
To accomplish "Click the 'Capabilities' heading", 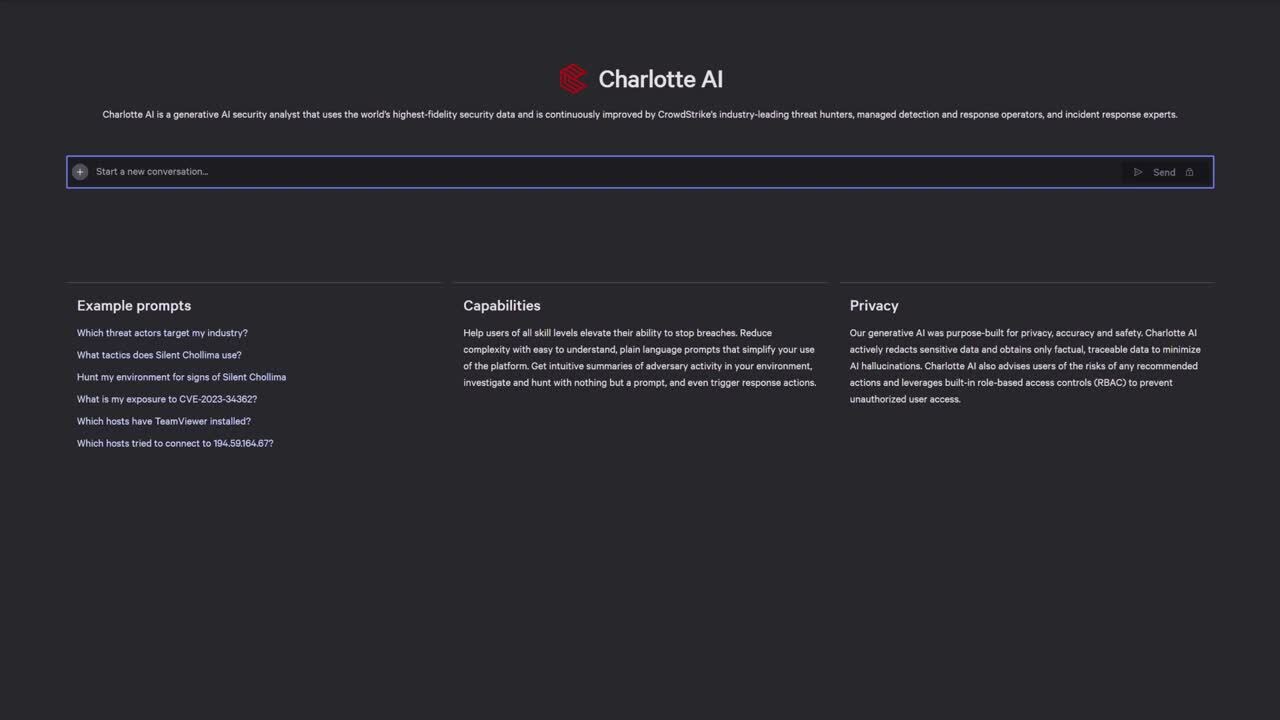I will pos(502,306).
